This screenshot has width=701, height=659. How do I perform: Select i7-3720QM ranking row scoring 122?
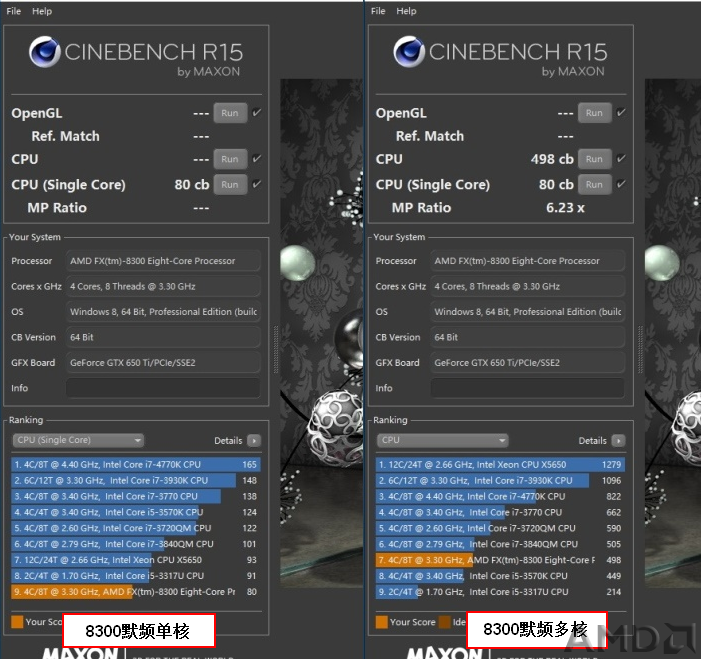pos(135,528)
